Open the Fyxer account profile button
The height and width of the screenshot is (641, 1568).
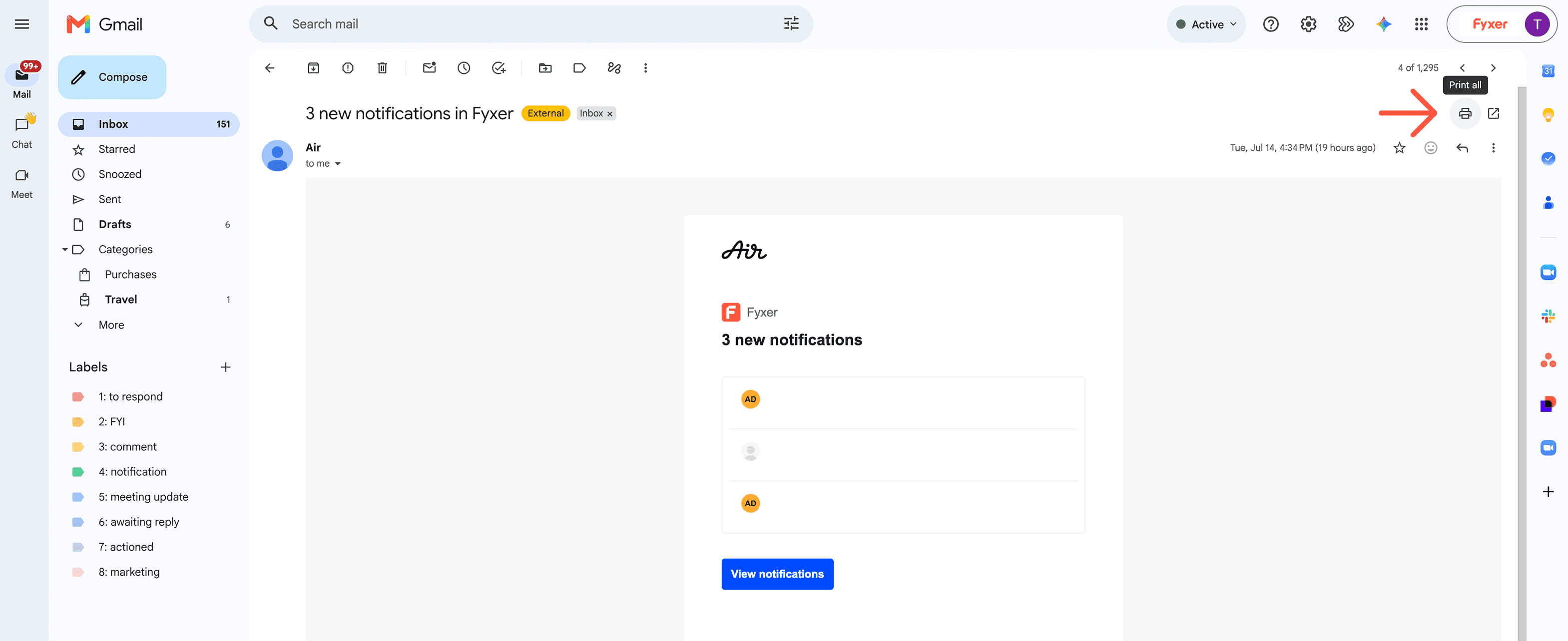pyautogui.click(x=1502, y=24)
